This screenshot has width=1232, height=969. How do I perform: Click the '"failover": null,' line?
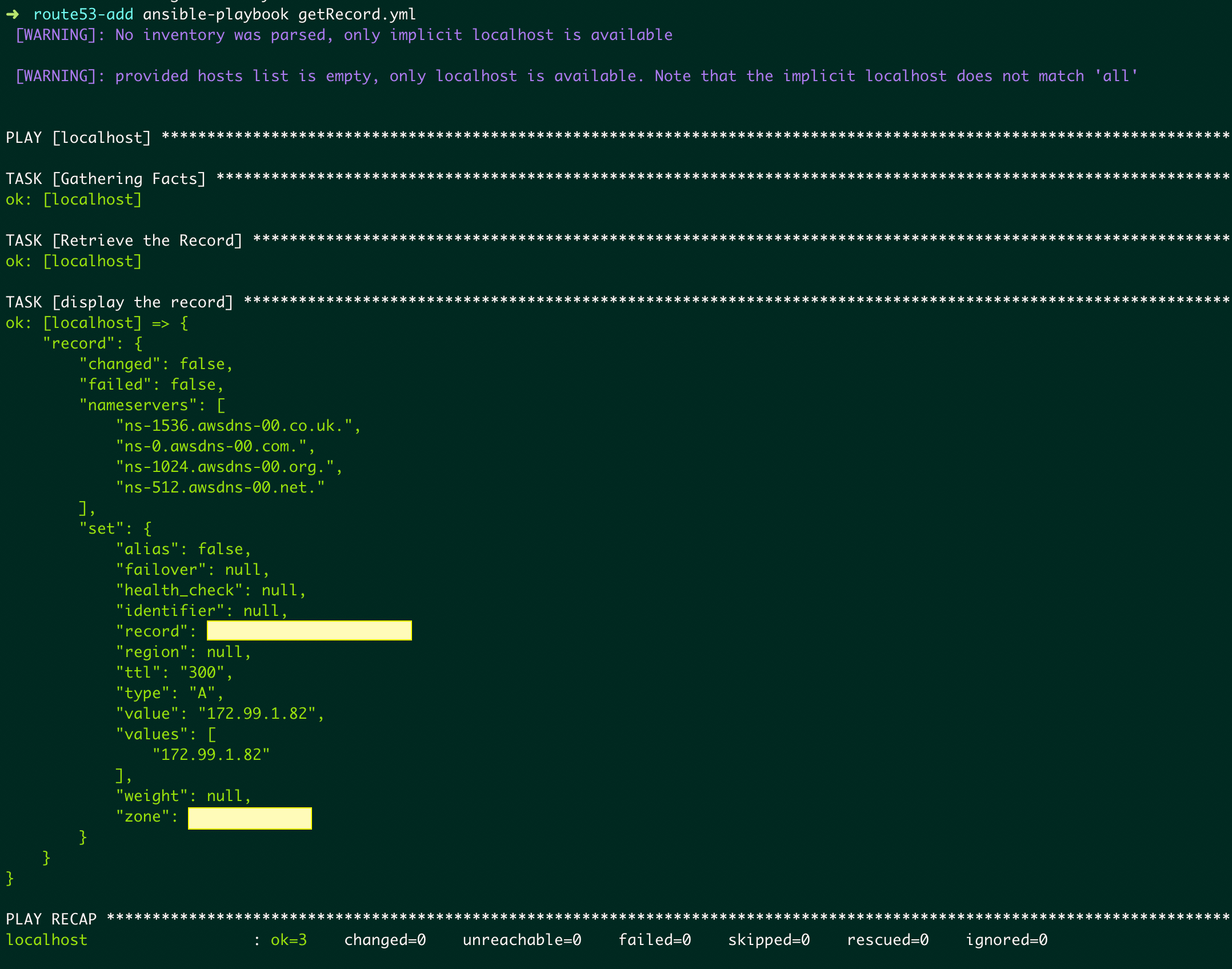(x=193, y=570)
